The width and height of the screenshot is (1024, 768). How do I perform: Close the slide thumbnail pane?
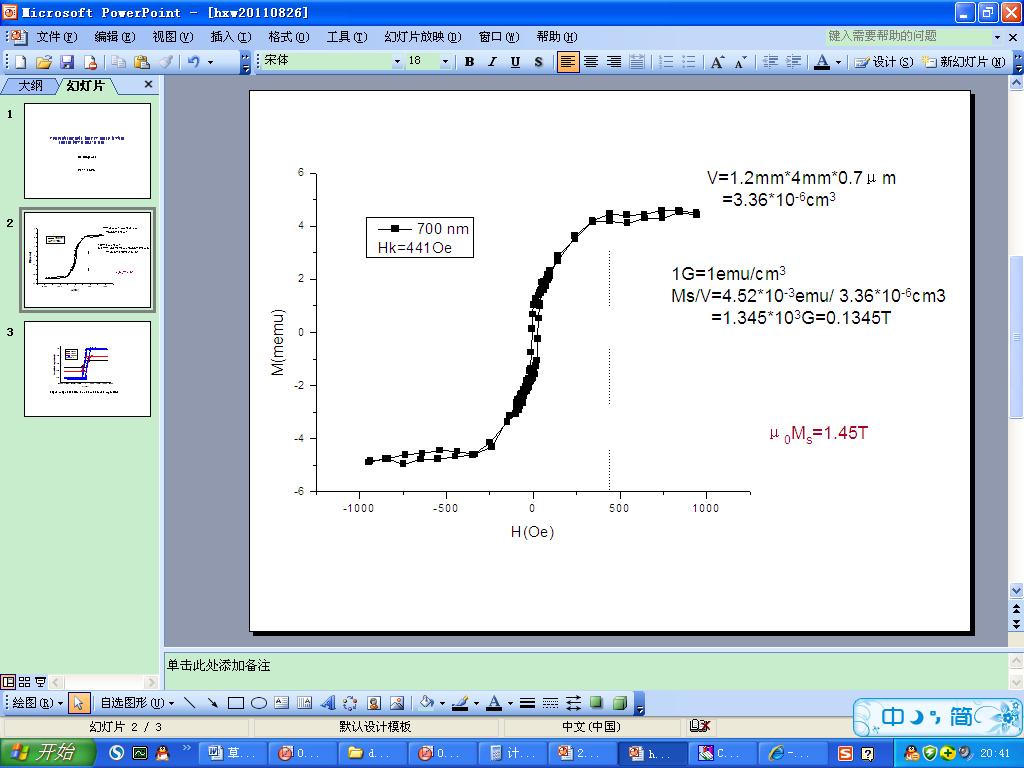point(148,84)
